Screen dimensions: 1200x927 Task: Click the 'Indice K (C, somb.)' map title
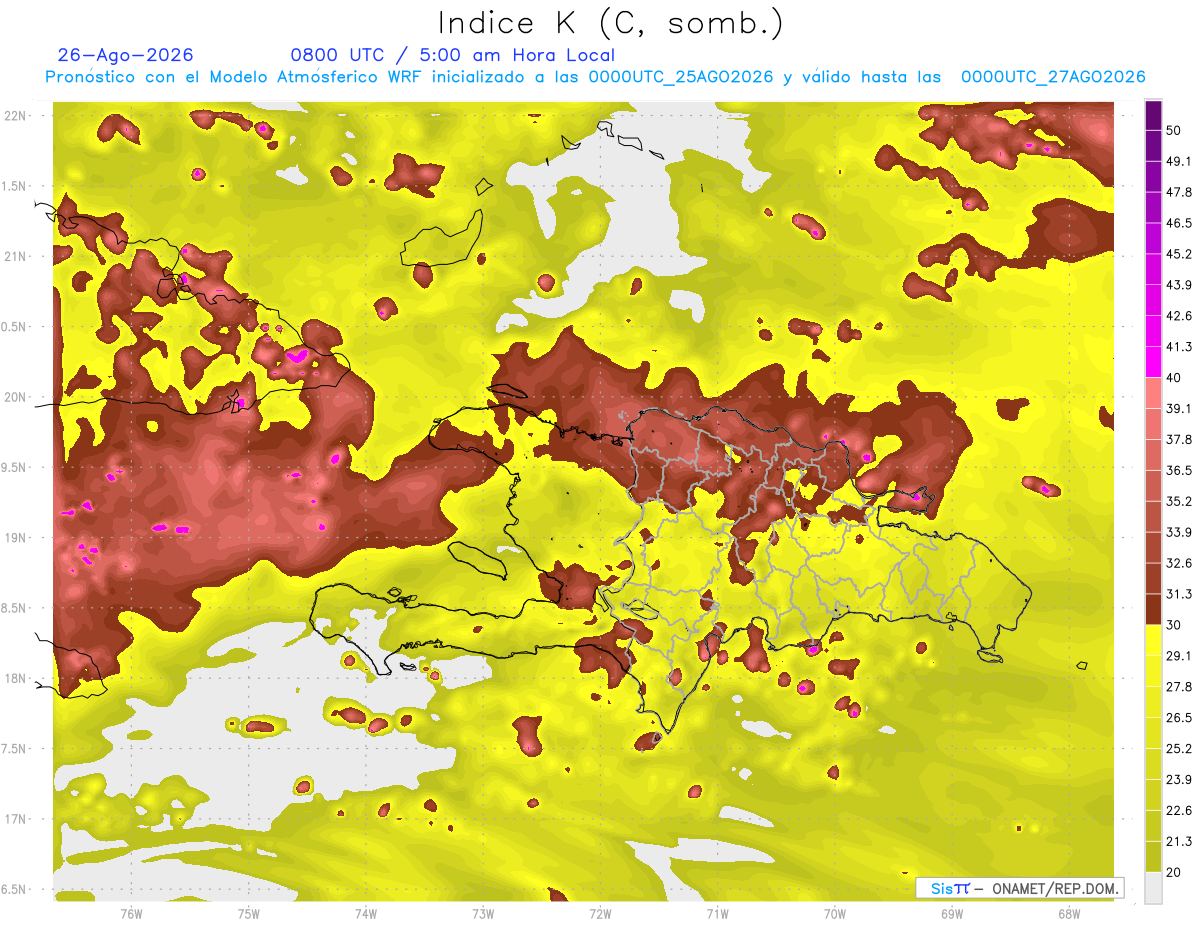pos(610,23)
